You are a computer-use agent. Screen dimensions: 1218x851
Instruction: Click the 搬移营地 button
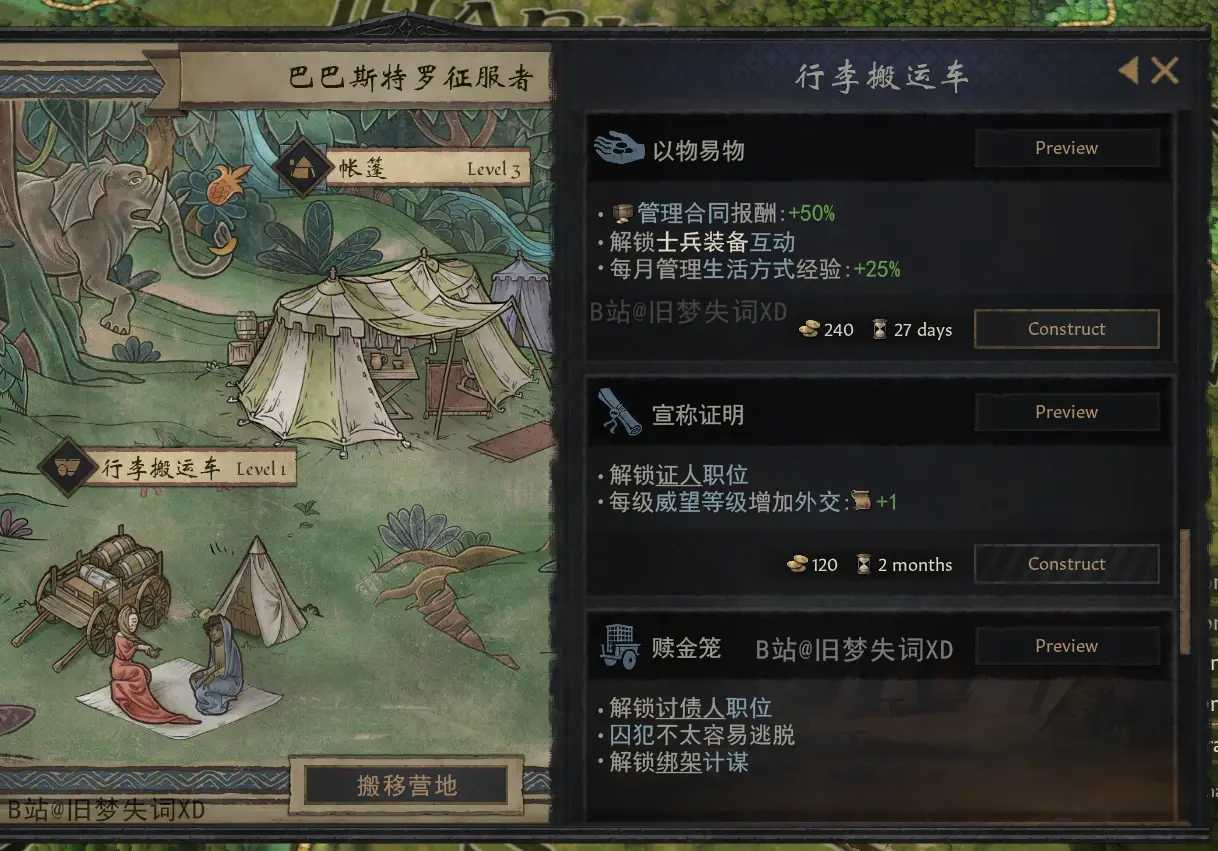click(x=407, y=786)
